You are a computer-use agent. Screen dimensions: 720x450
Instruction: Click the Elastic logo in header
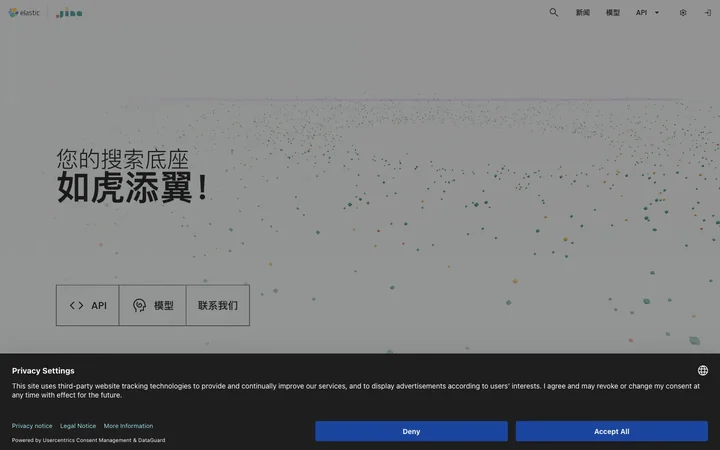[x=24, y=12]
